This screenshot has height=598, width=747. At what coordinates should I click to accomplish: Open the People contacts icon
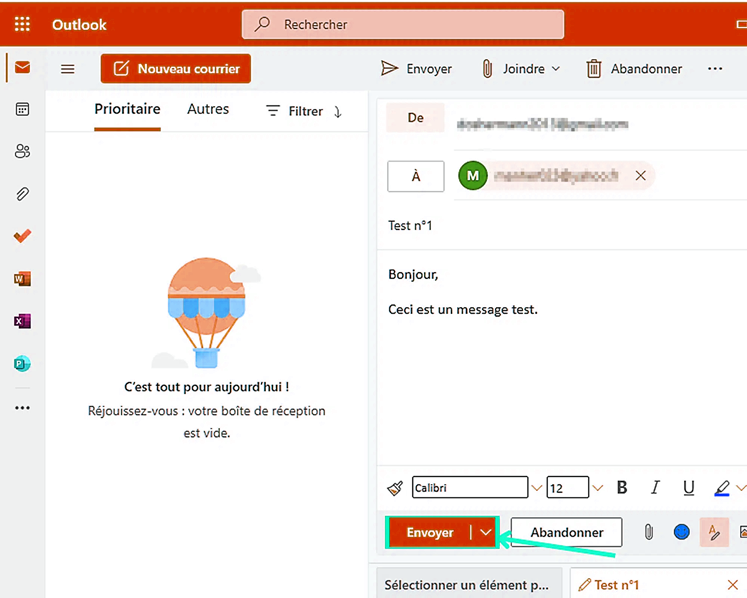coord(22,152)
